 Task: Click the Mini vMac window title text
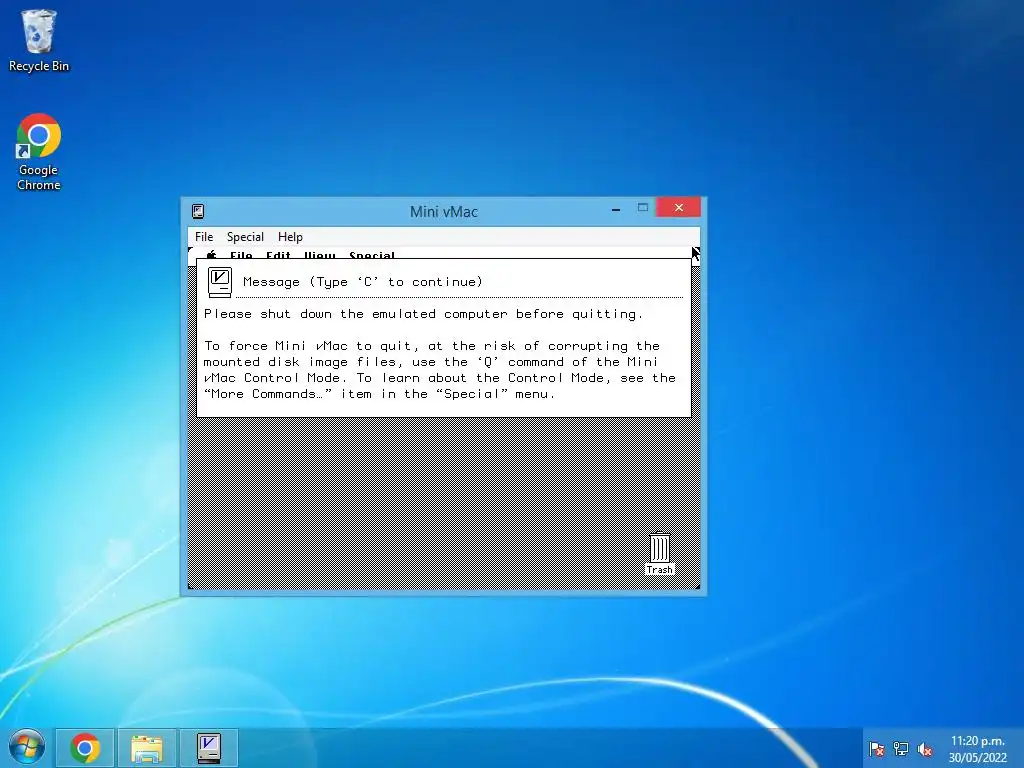click(x=443, y=212)
